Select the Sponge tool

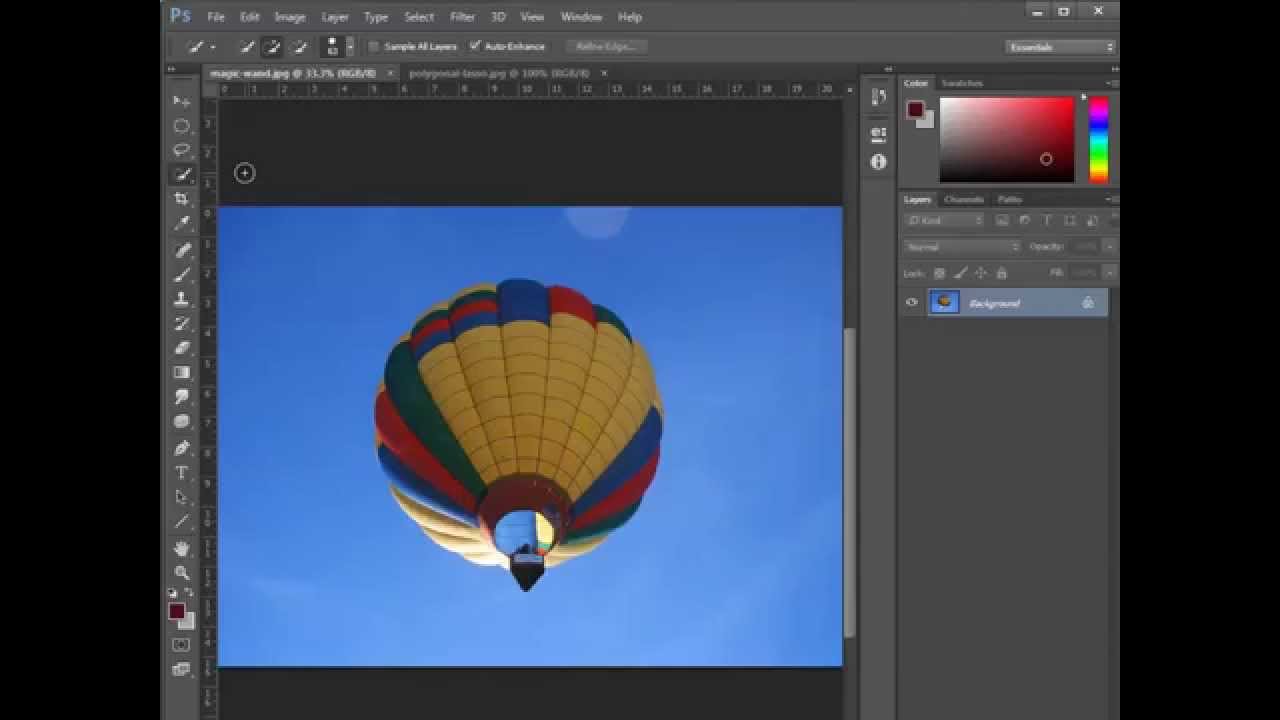[x=181, y=421]
